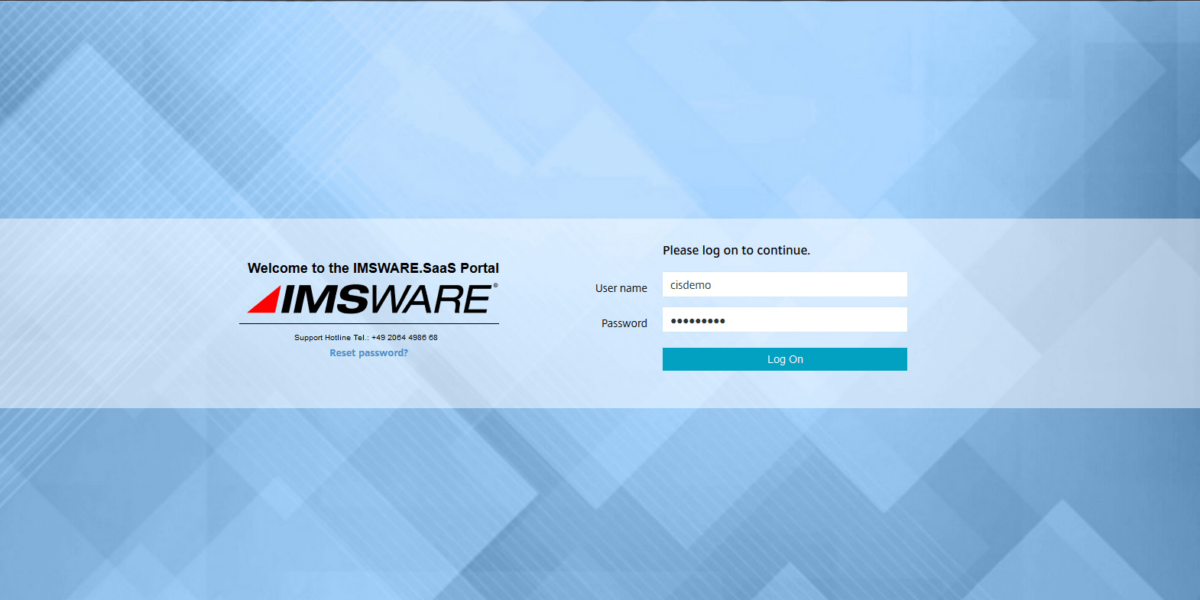Screen dimensions: 1200x600
Task: Click the User name label
Action: [x=620, y=287]
